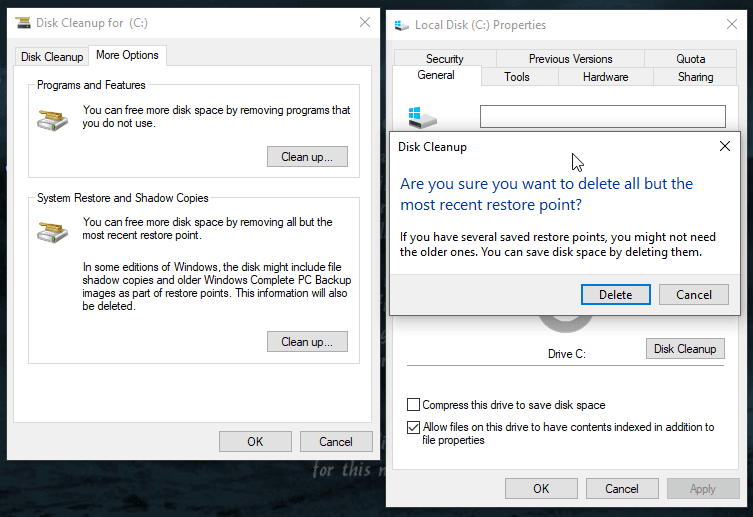
Task: Open the Previous Versions tab
Action: (571, 59)
